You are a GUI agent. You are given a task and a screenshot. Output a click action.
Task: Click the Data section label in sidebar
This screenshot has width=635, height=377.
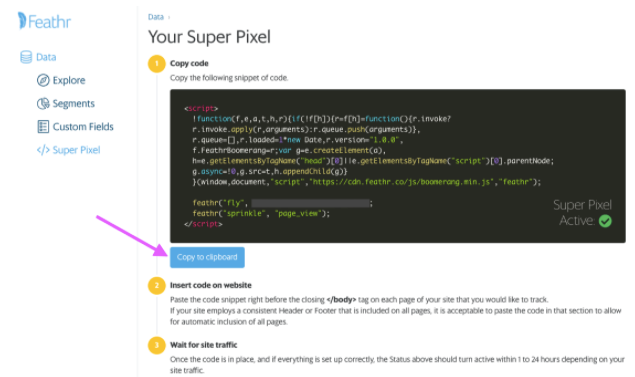46,57
